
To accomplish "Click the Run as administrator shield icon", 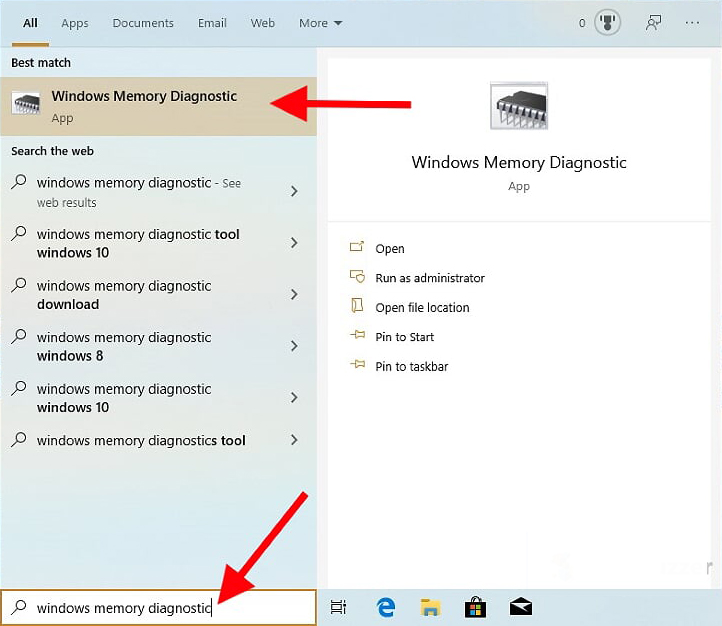I will 357,276.
